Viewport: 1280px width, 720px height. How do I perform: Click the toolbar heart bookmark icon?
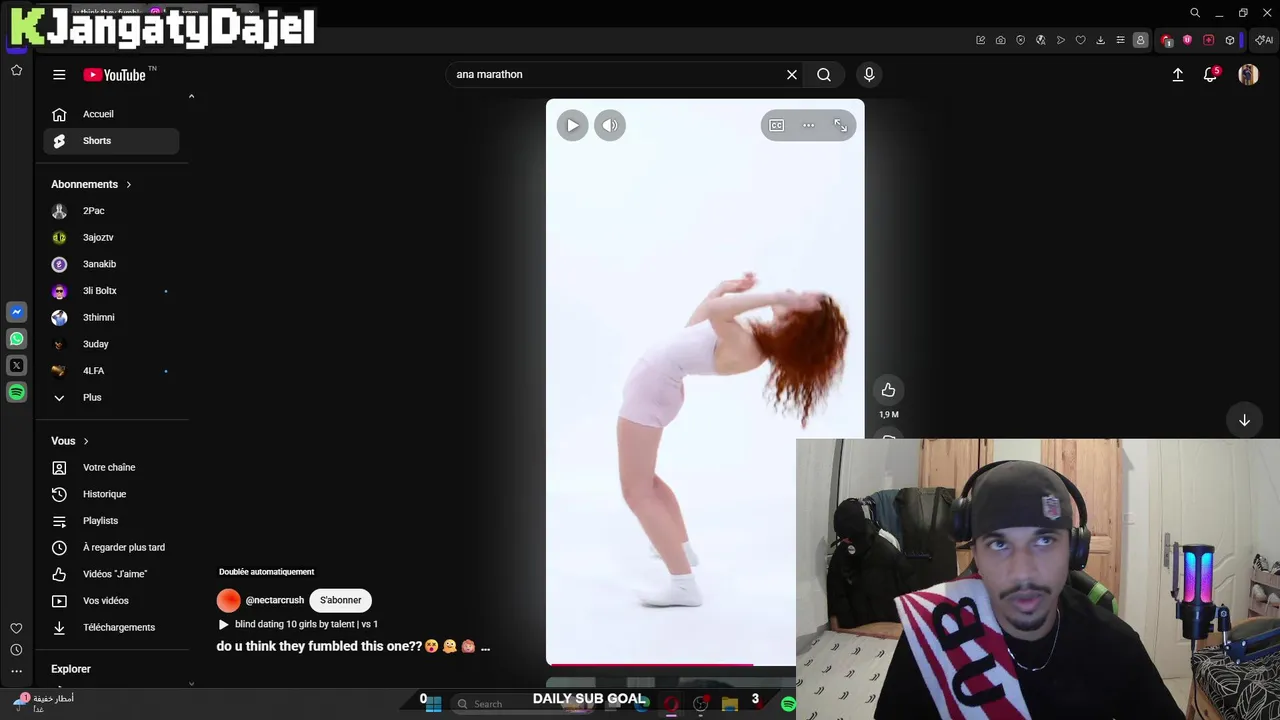pos(1081,40)
